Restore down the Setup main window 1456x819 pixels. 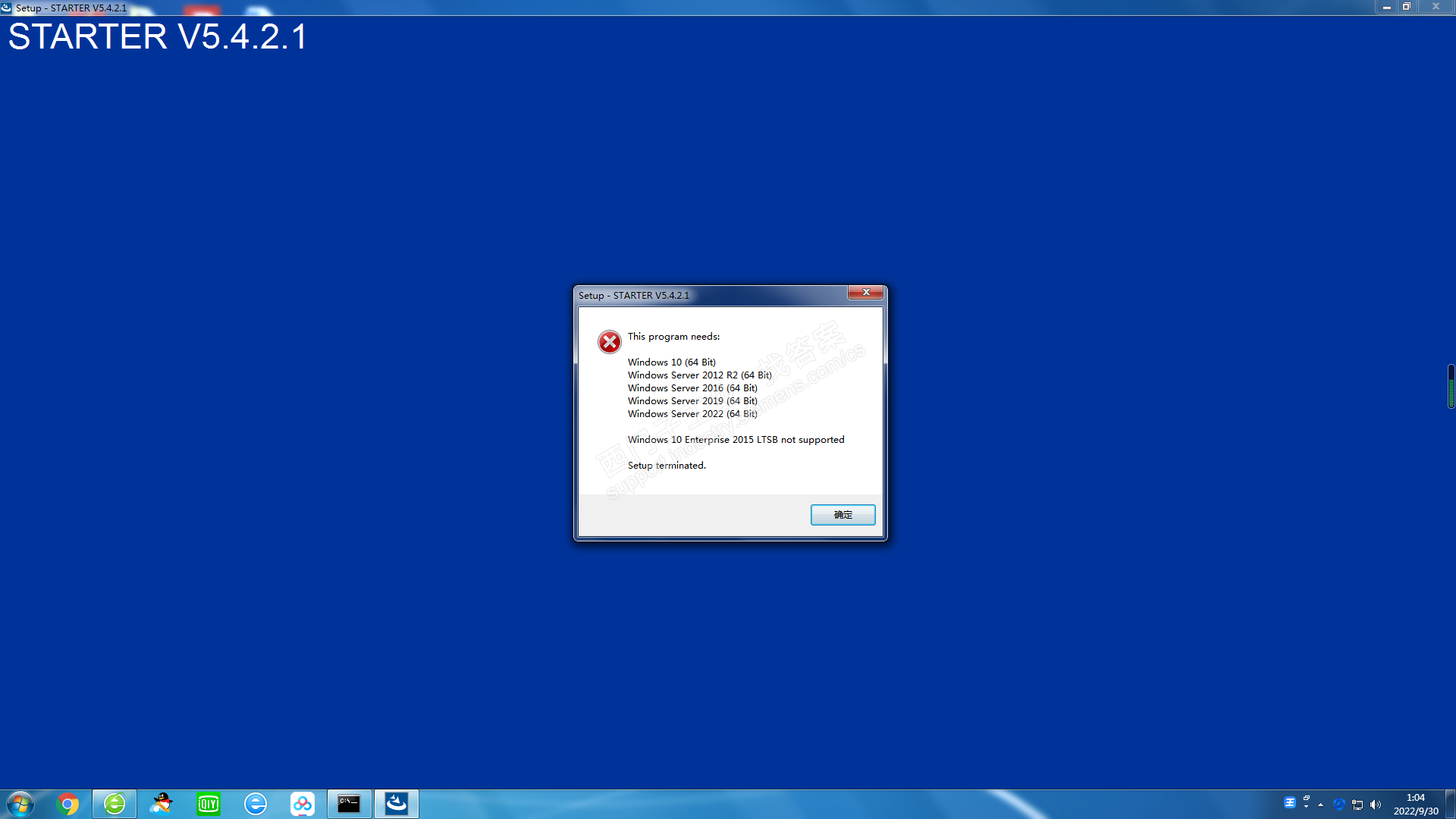[1406, 7]
